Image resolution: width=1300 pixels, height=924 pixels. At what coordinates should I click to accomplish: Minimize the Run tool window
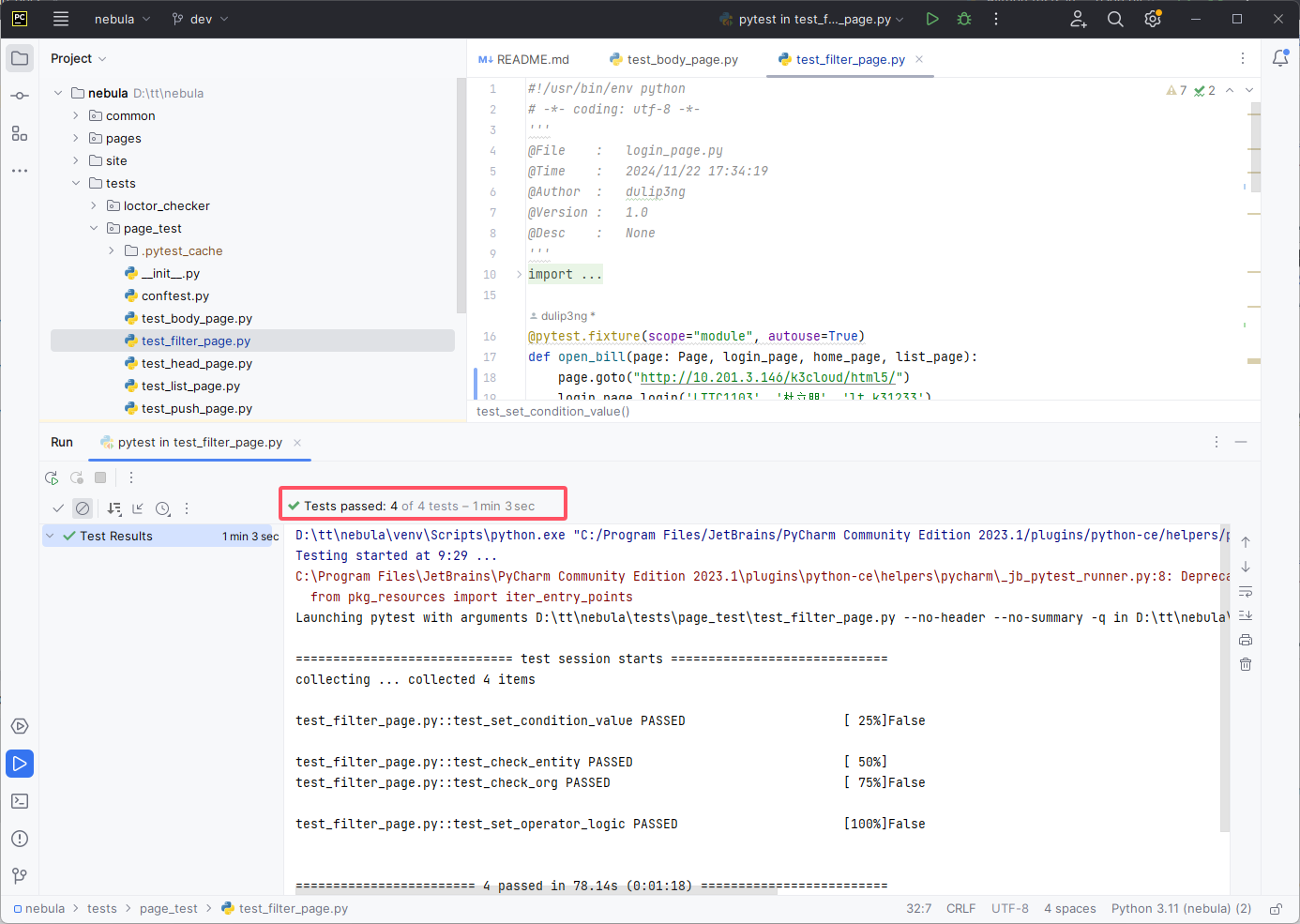(x=1241, y=442)
